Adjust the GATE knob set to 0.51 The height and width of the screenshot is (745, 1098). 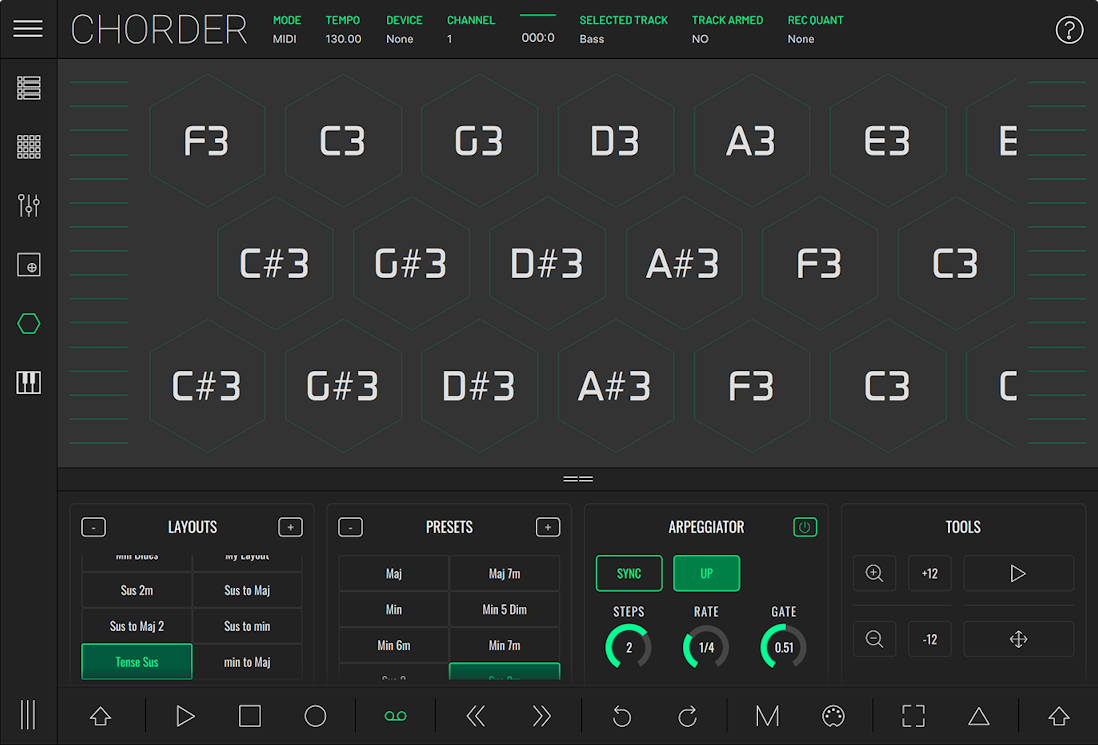point(783,647)
